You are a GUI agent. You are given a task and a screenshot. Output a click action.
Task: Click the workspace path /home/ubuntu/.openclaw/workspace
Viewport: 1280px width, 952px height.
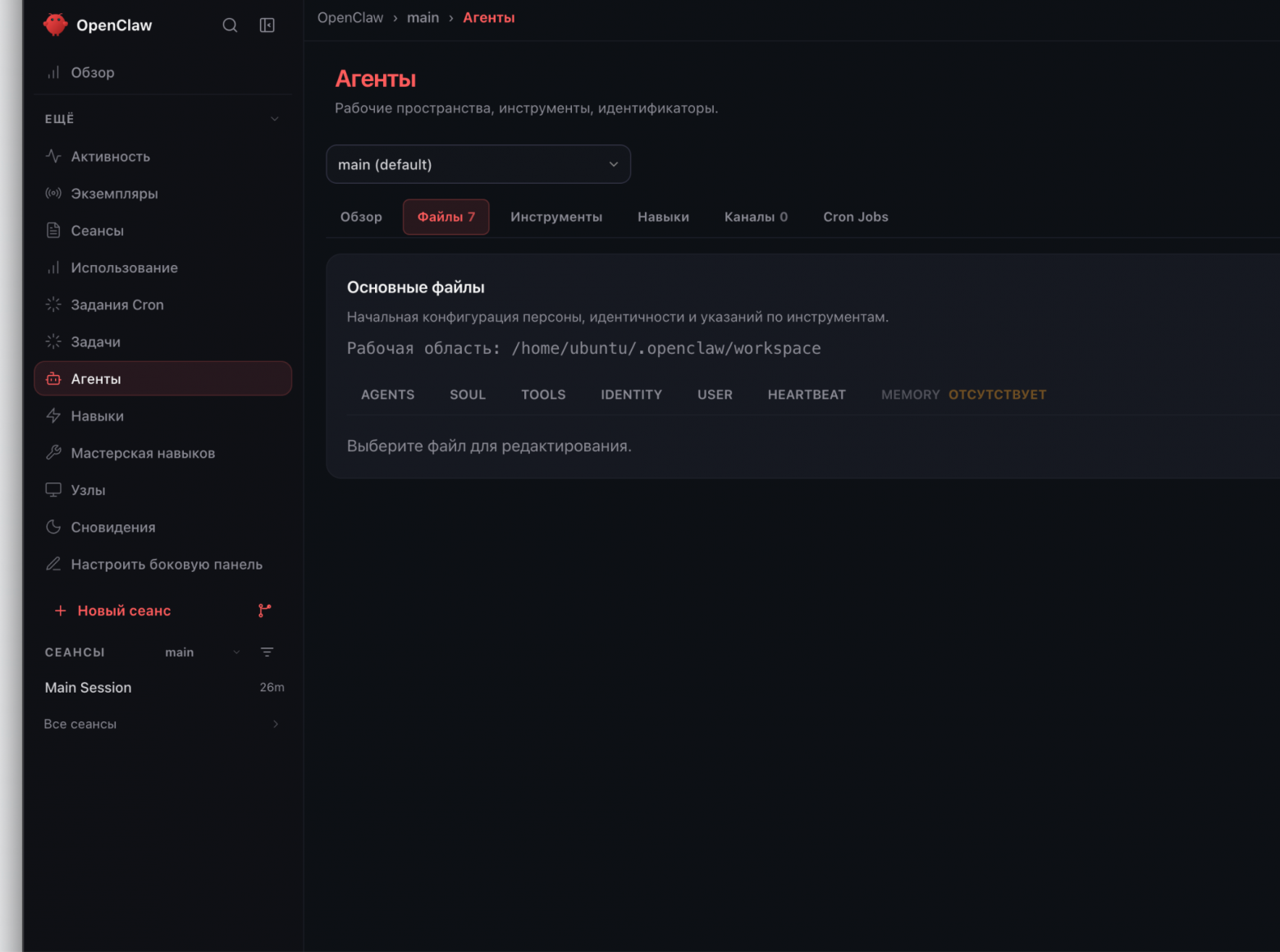click(666, 348)
